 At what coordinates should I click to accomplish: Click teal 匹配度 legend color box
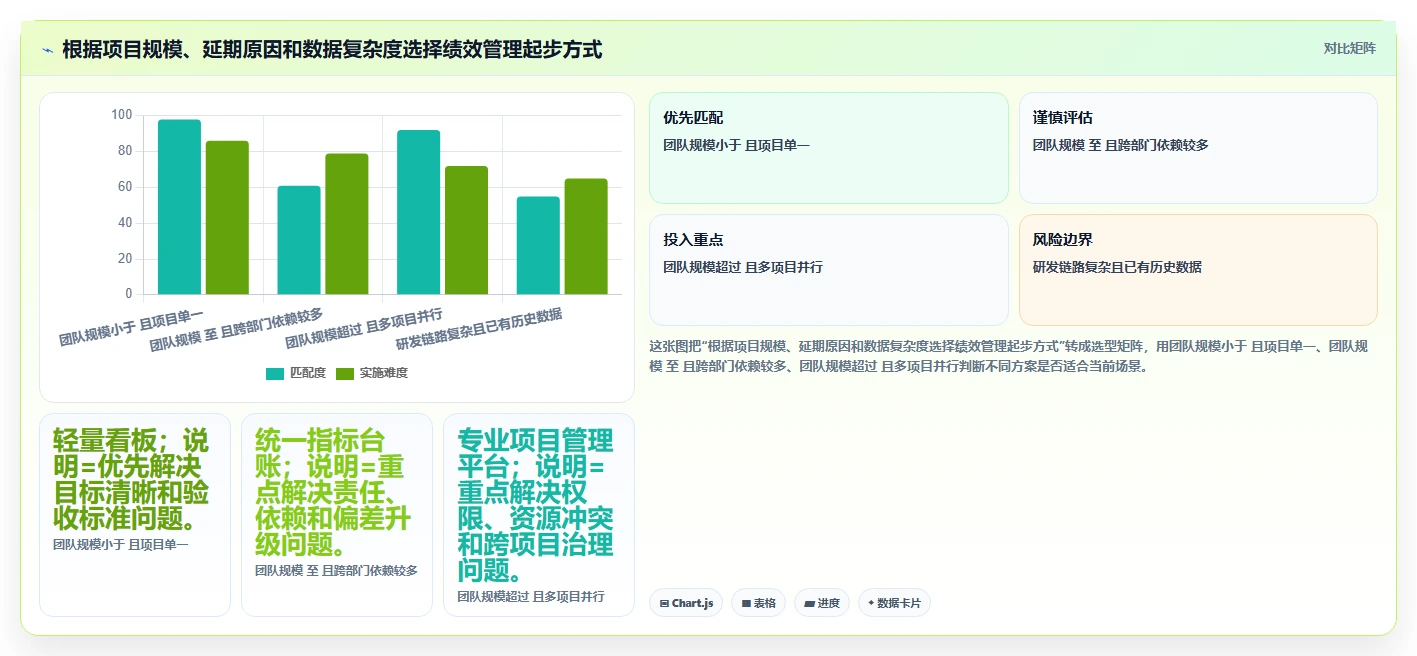[275, 373]
